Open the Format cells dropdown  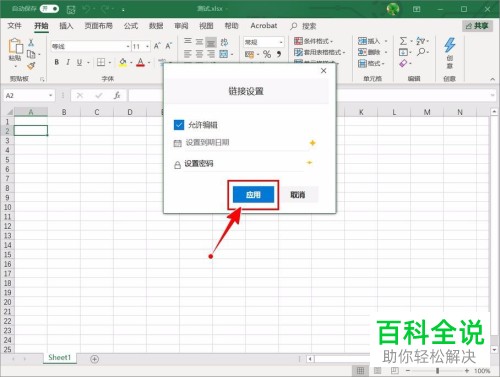click(x=371, y=63)
